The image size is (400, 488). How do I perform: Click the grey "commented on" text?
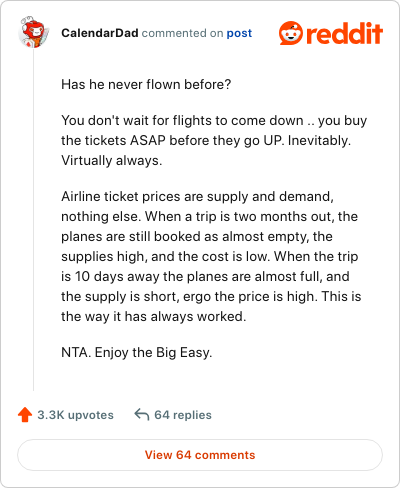coord(182,33)
